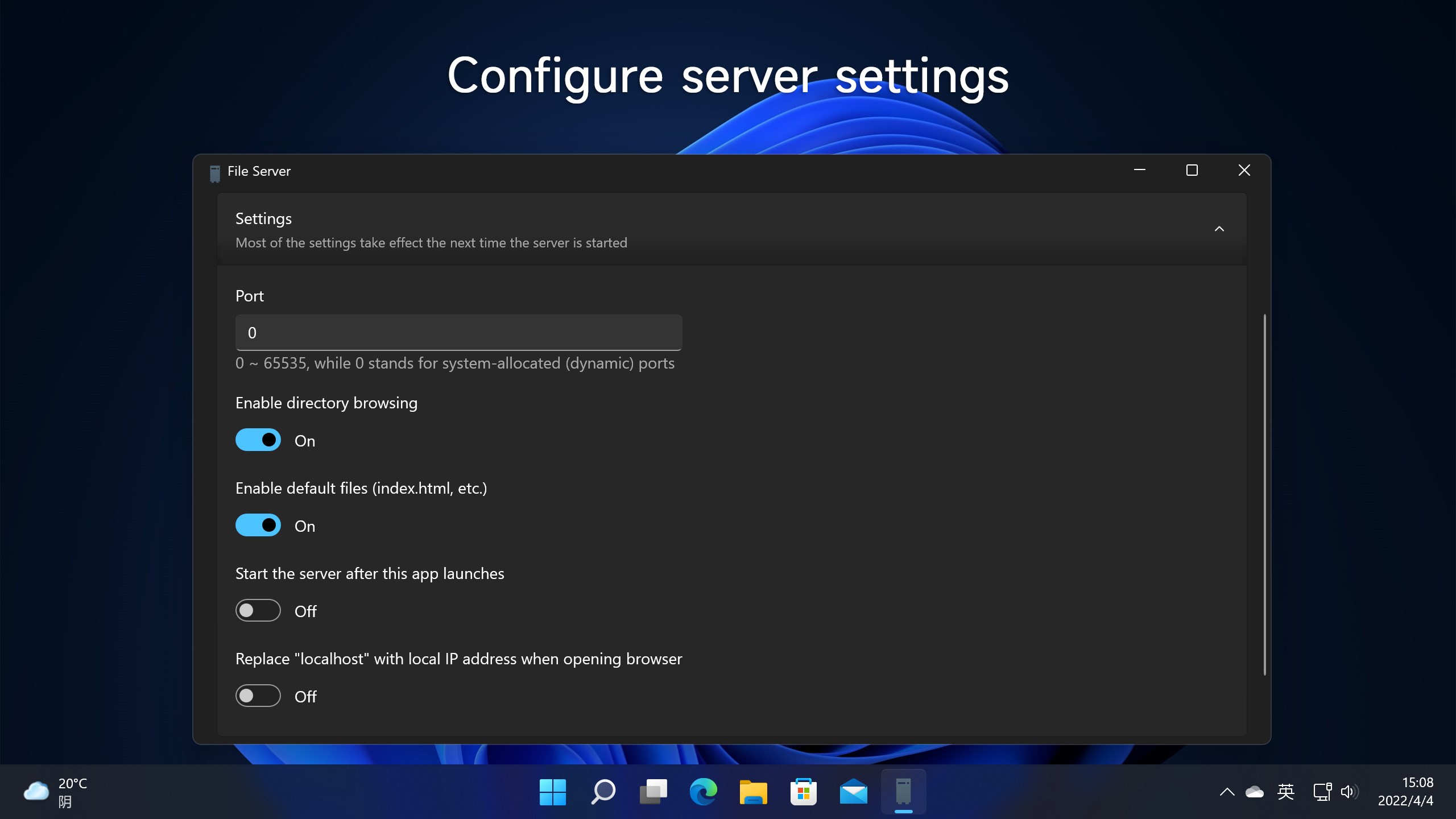This screenshot has height=819, width=1456.
Task: Open clock and date in taskbar
Action: 1405,792
